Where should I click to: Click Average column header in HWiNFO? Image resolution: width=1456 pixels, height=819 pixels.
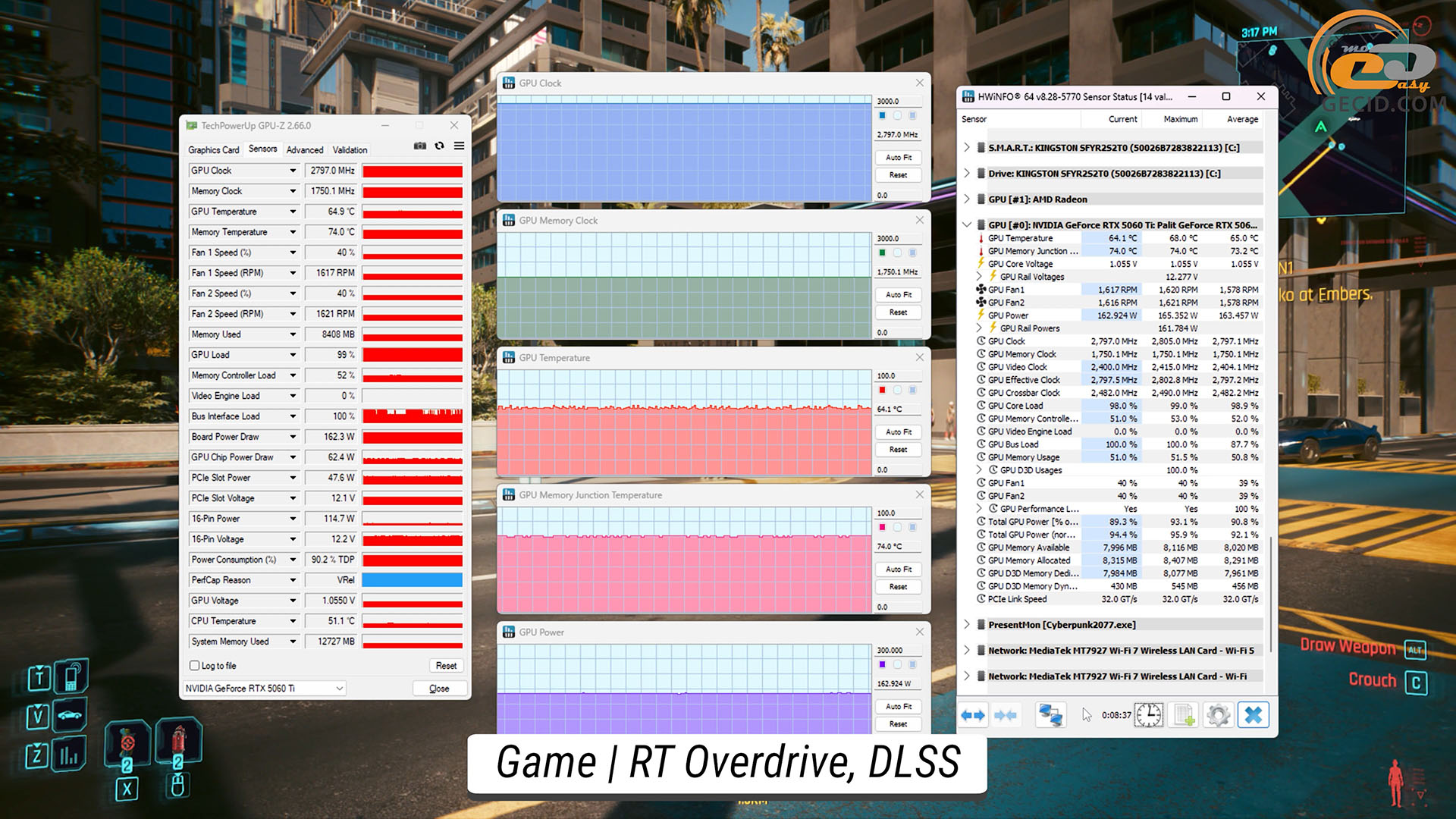(1242, 119)
